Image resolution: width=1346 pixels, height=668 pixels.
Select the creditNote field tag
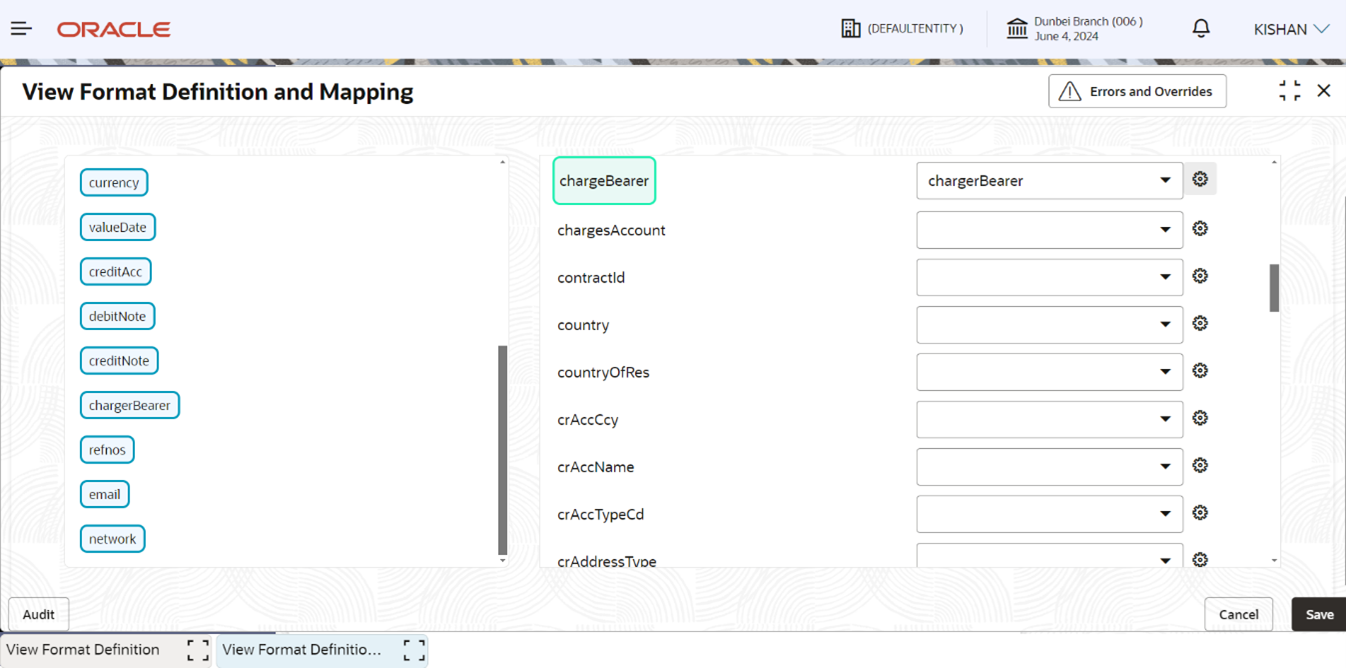(x=119, y=361)
